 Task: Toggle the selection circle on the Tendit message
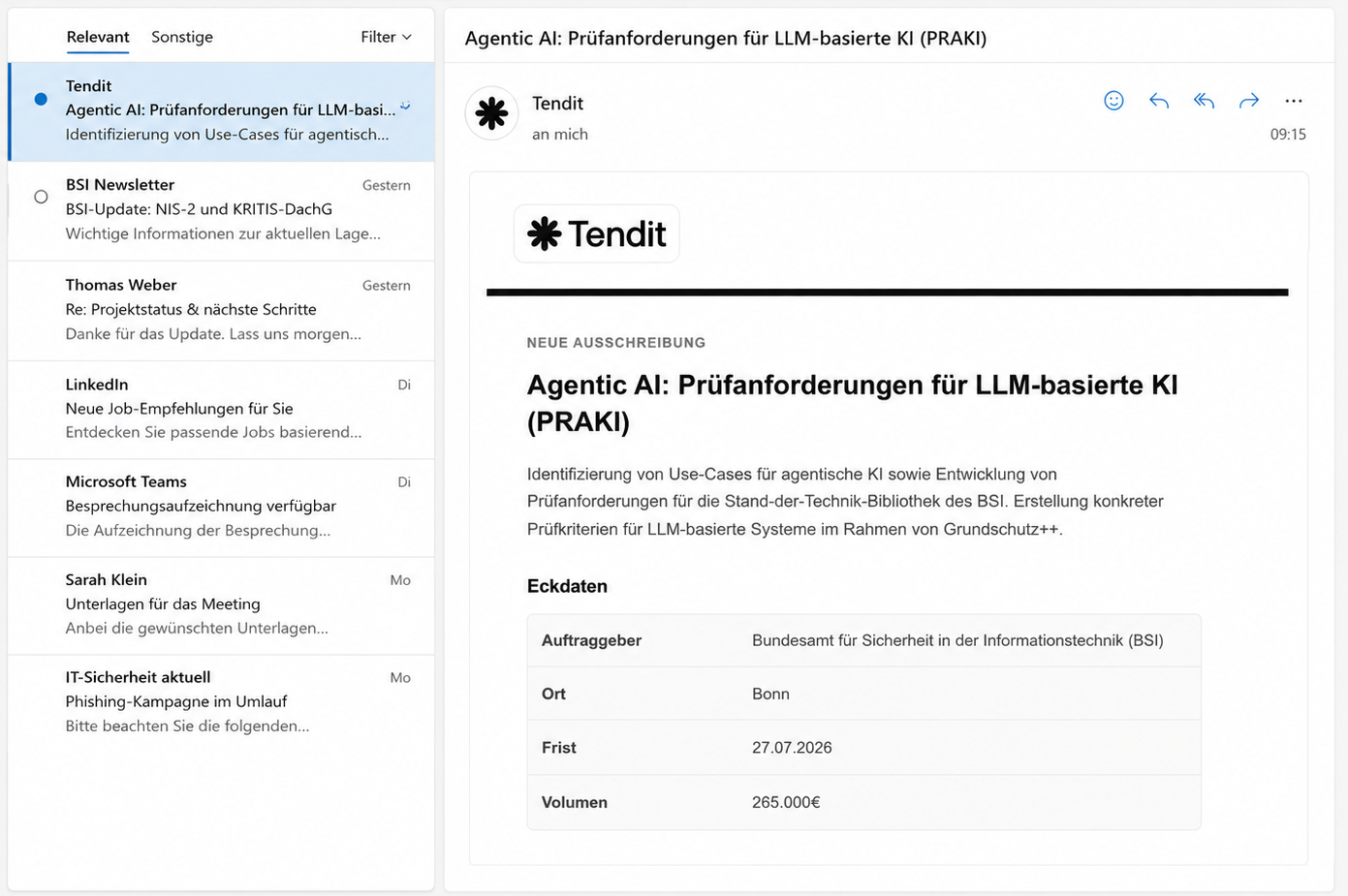coord(41,99)
